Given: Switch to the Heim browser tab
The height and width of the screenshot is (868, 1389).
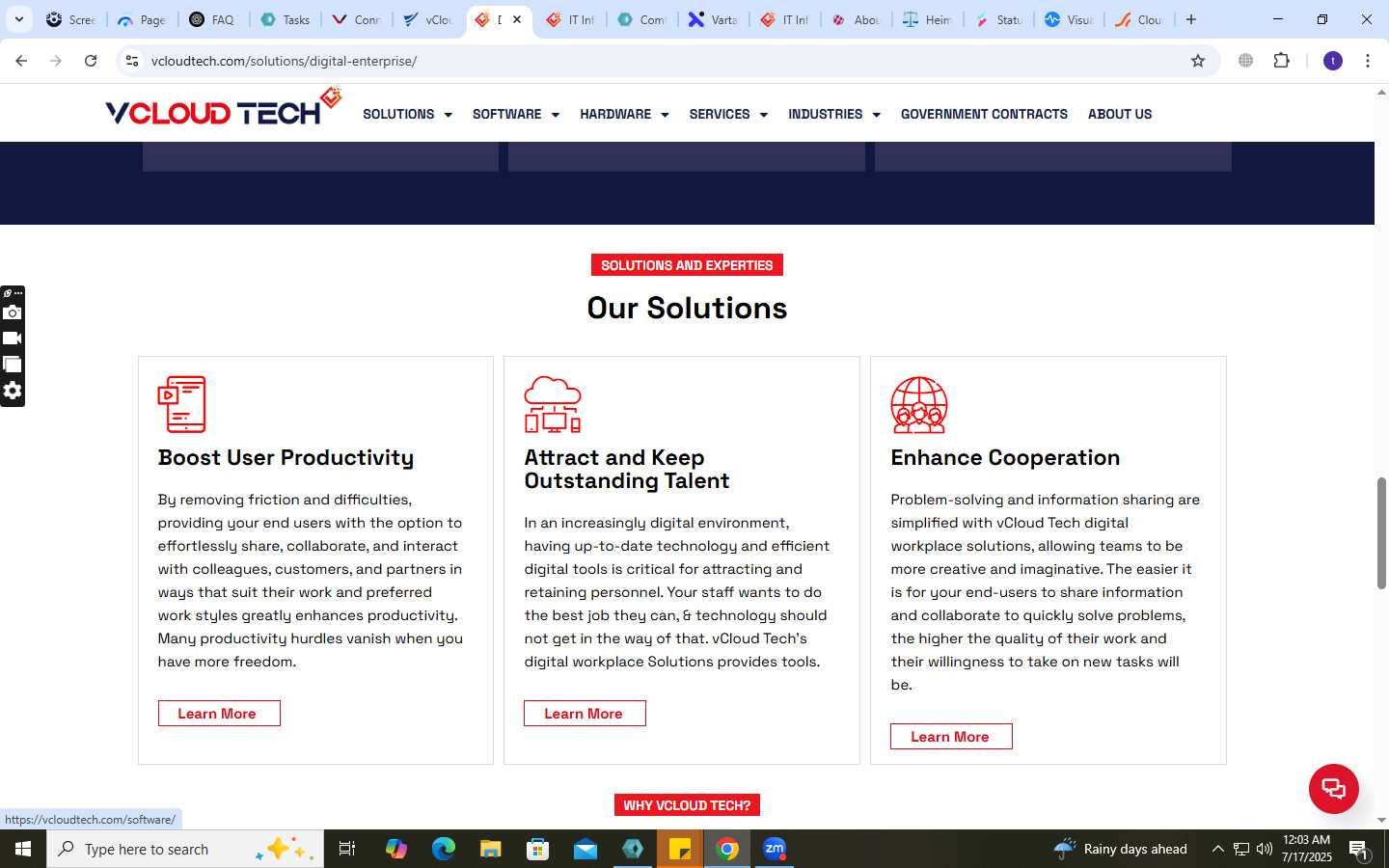Looking at the screenshot, I should 927,19.
